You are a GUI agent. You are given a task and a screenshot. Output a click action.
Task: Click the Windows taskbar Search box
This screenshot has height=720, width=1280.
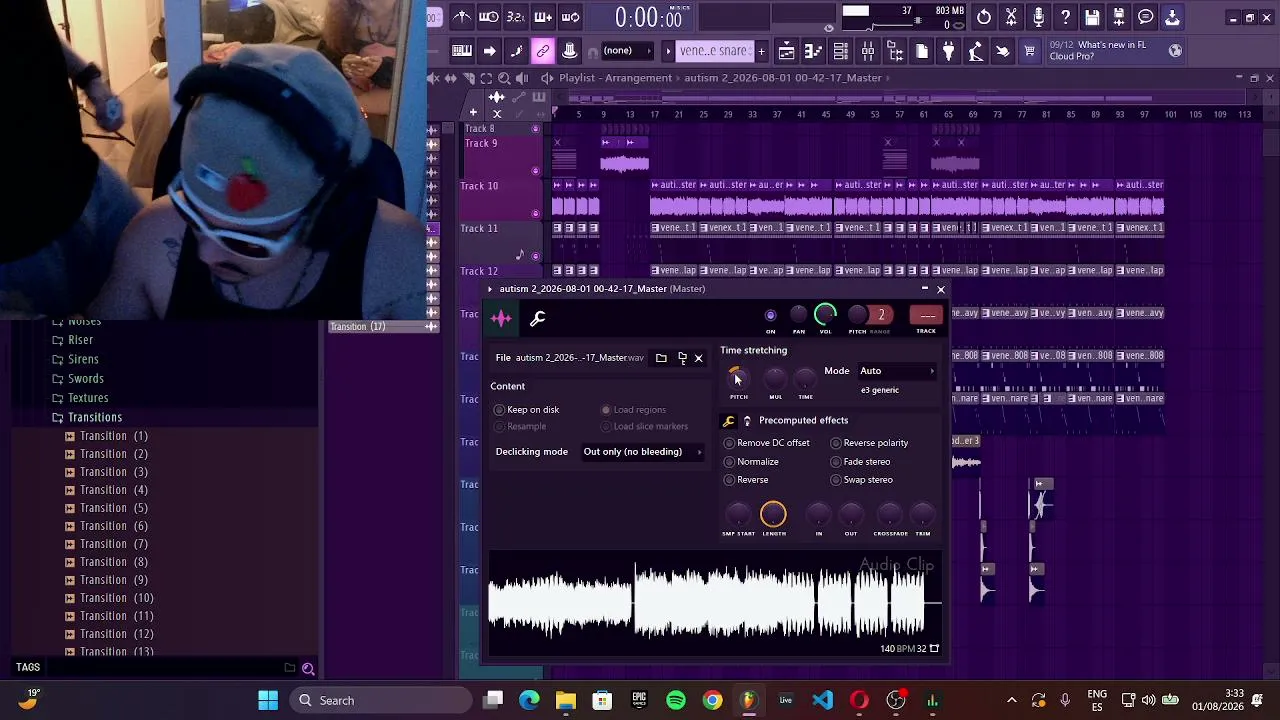click(x=380, y=700)
